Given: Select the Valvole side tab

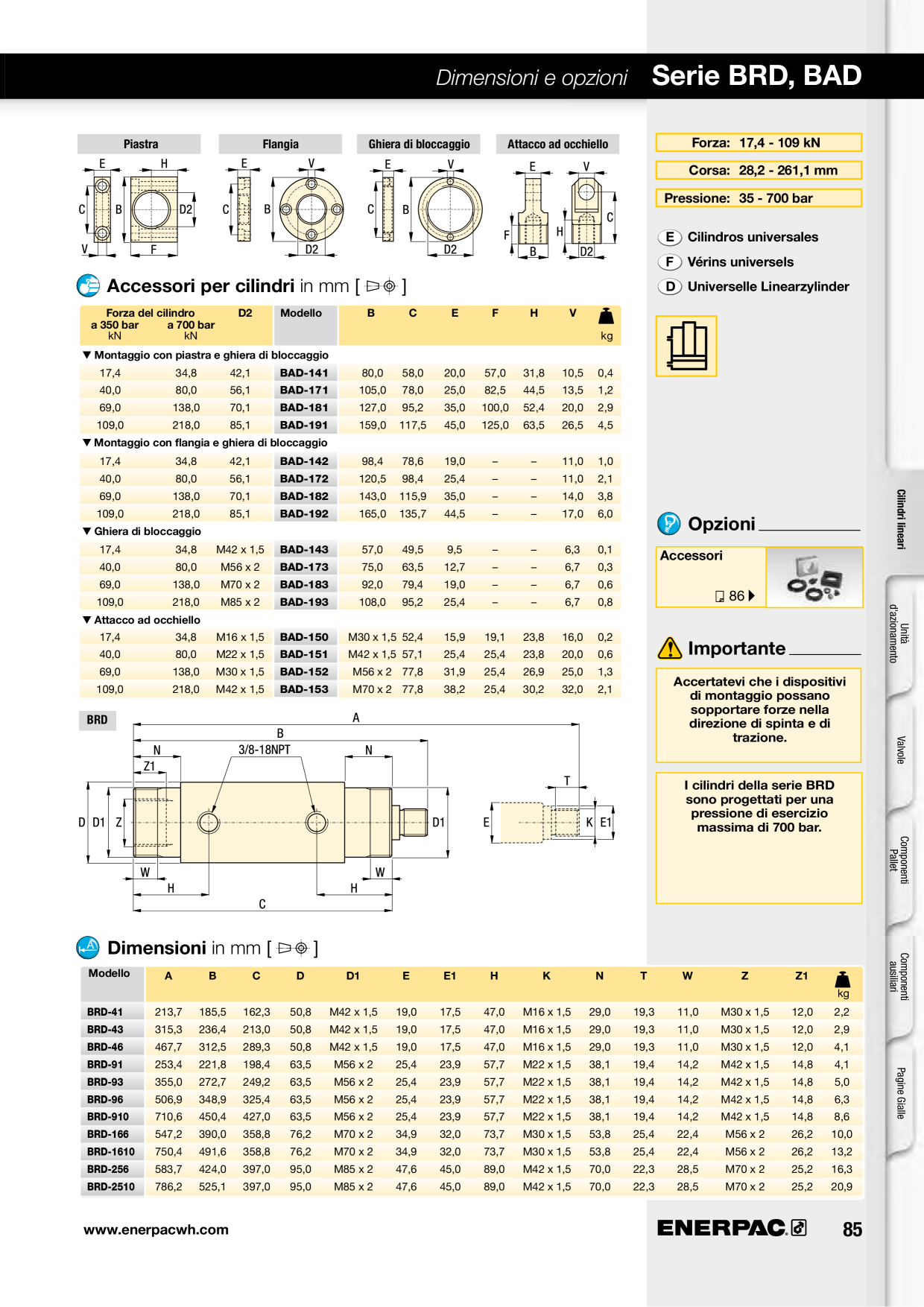Looking at the screenshot, I should click(x=901, y=750).
